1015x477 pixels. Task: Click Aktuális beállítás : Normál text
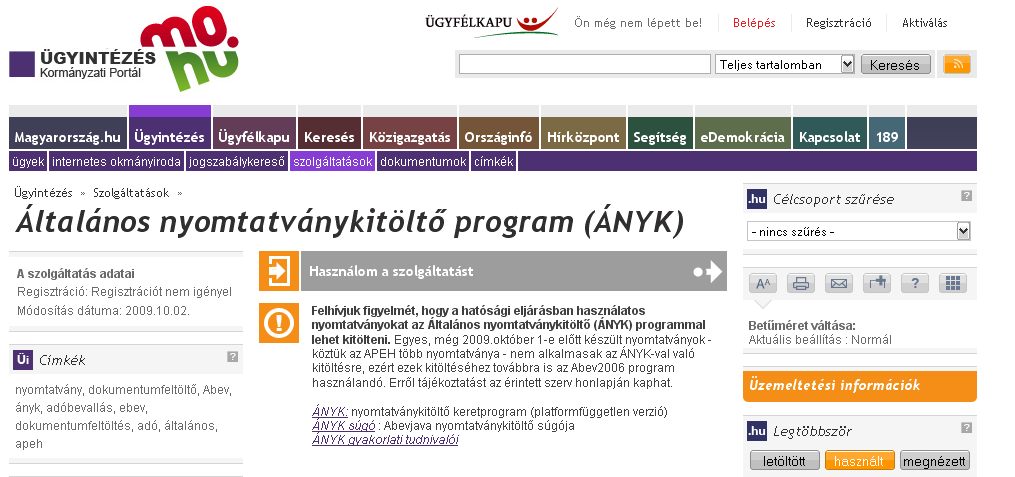820,340
